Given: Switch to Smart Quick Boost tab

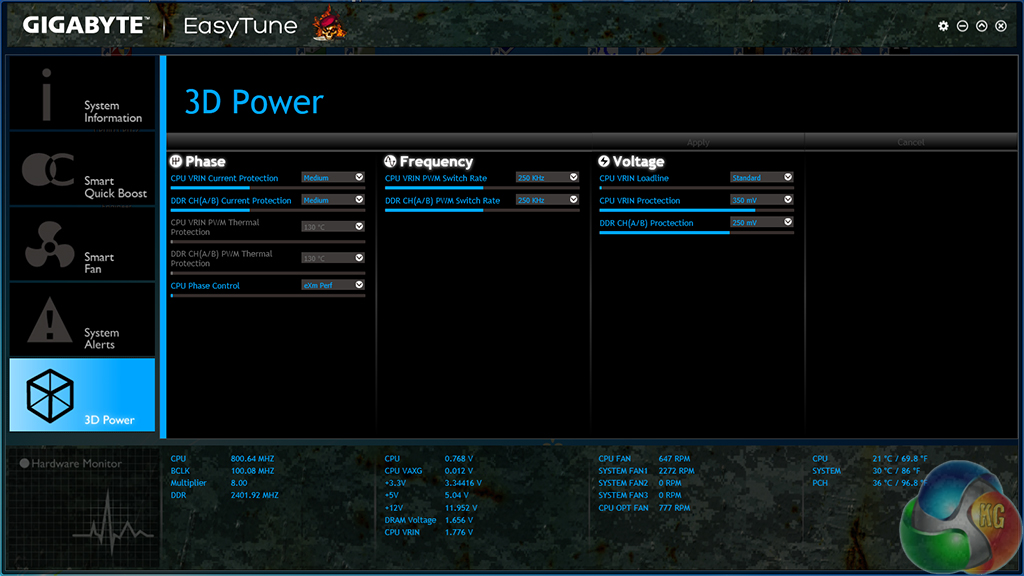Looking at the screenshot, I should click(x=82, y=169).
